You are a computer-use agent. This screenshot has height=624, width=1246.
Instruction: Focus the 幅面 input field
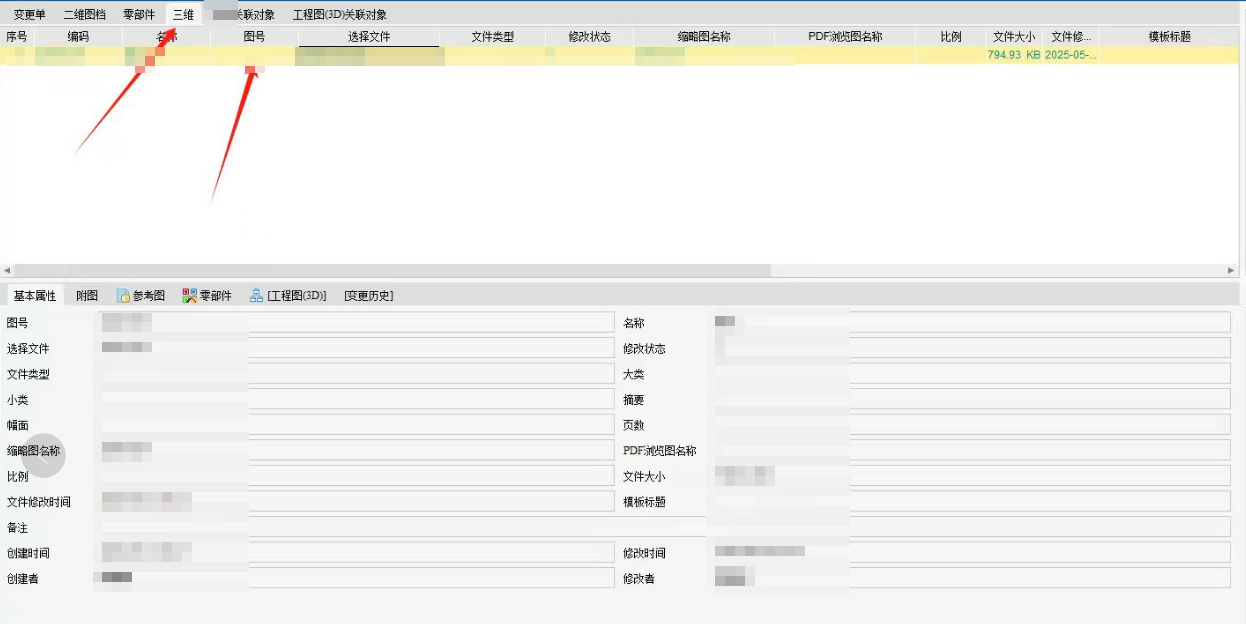pyautogui.click(x=353, y=425)
